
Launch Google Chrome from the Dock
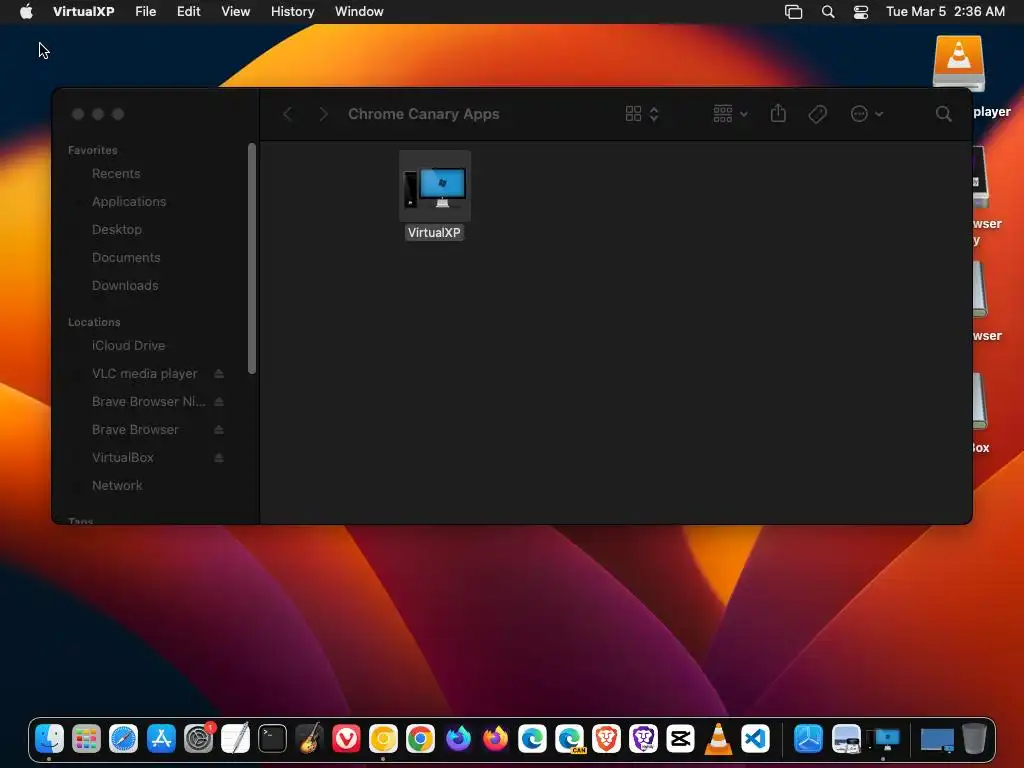[421, 739]
